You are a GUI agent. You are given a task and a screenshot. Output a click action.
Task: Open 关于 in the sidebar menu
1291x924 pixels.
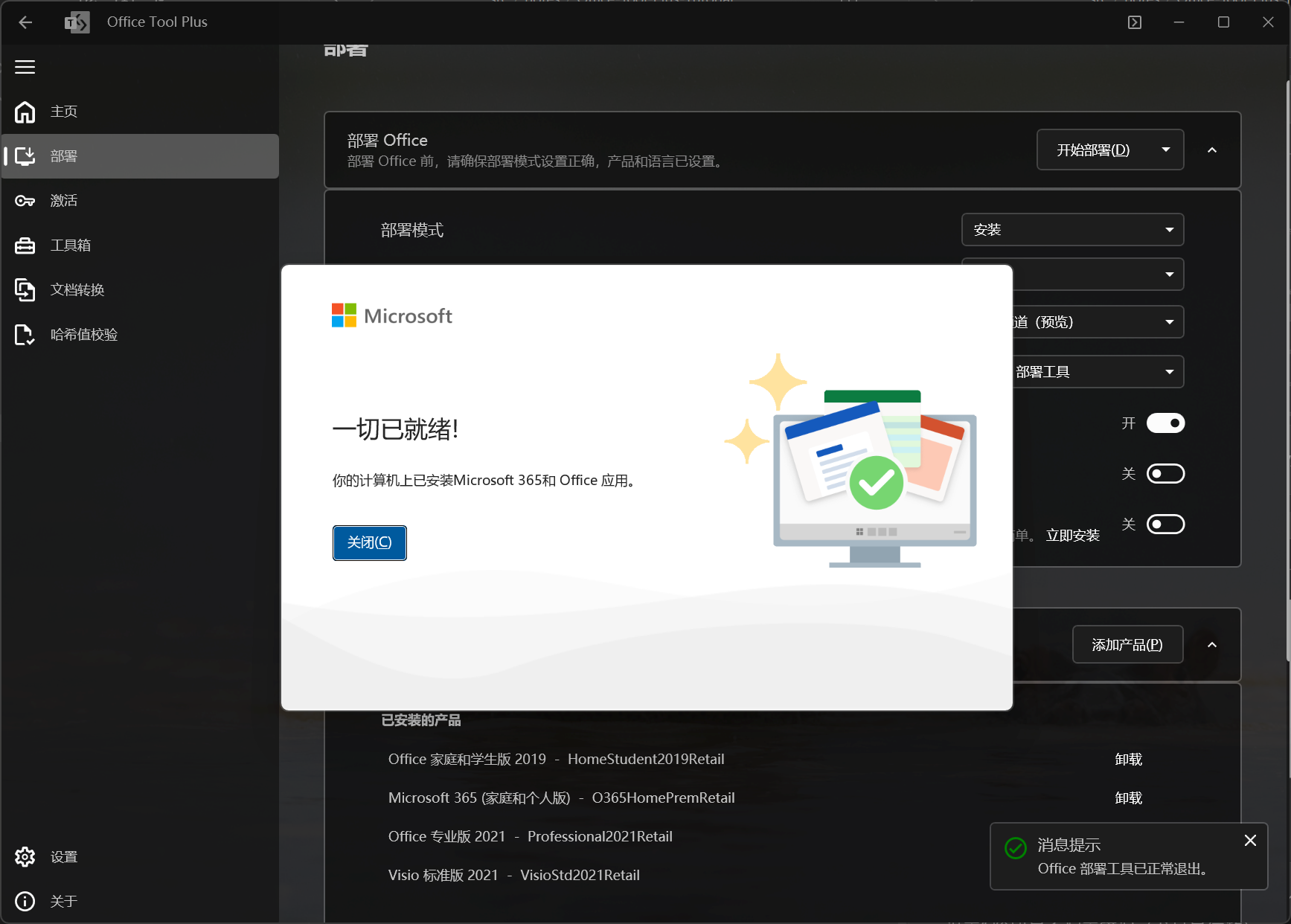point(64,902)
